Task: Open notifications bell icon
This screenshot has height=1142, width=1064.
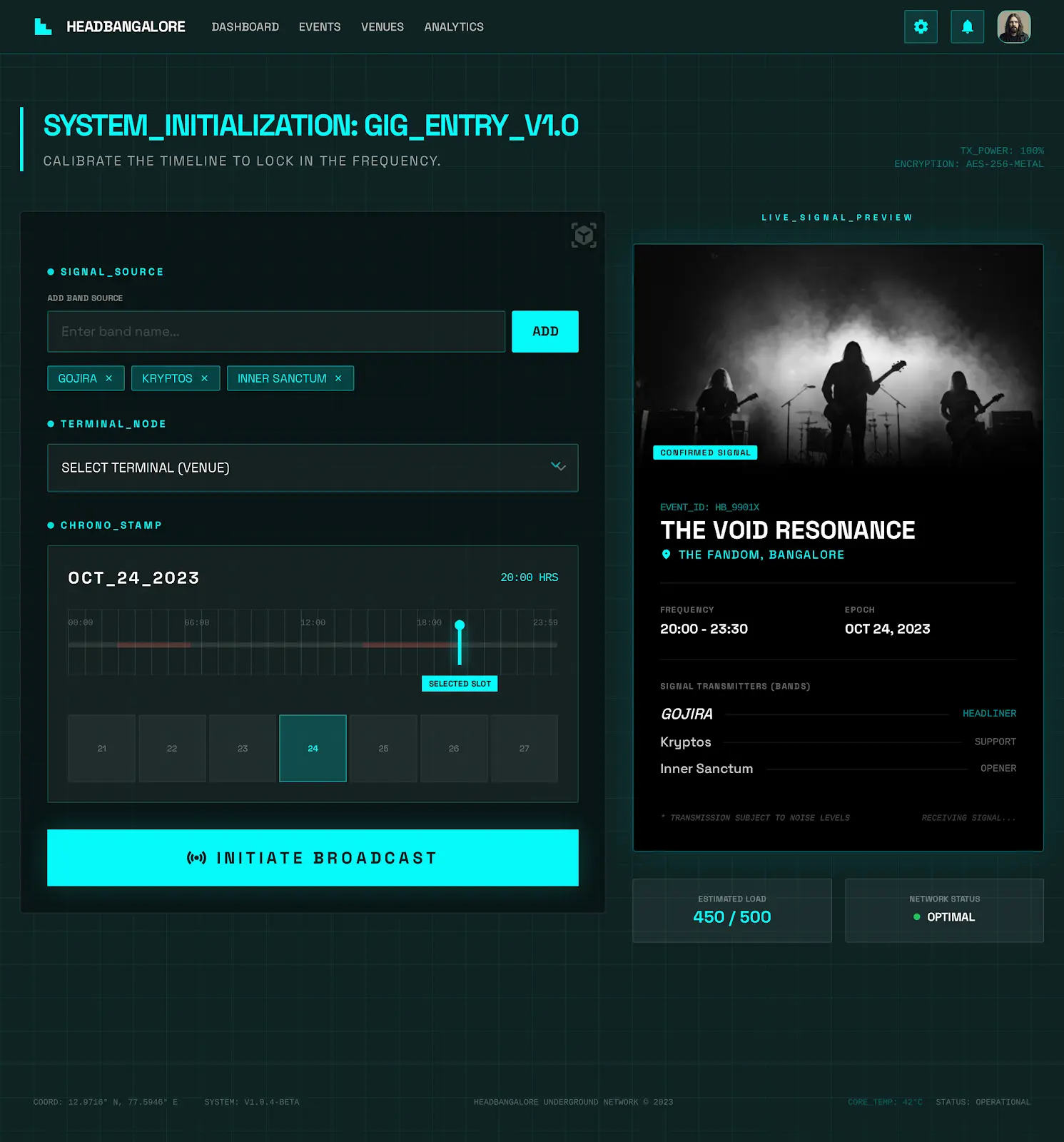Action: pyautogui.click(x=967, y=27)
